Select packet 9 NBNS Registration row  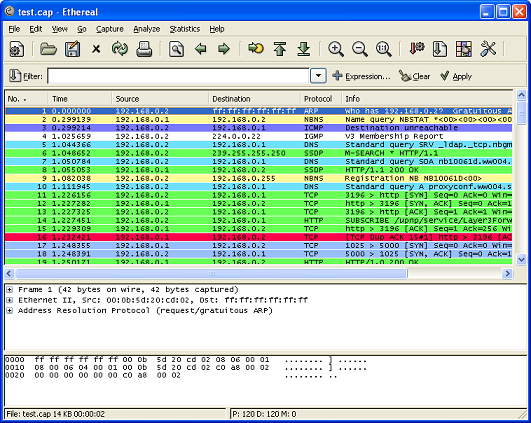tap(259, 178)
